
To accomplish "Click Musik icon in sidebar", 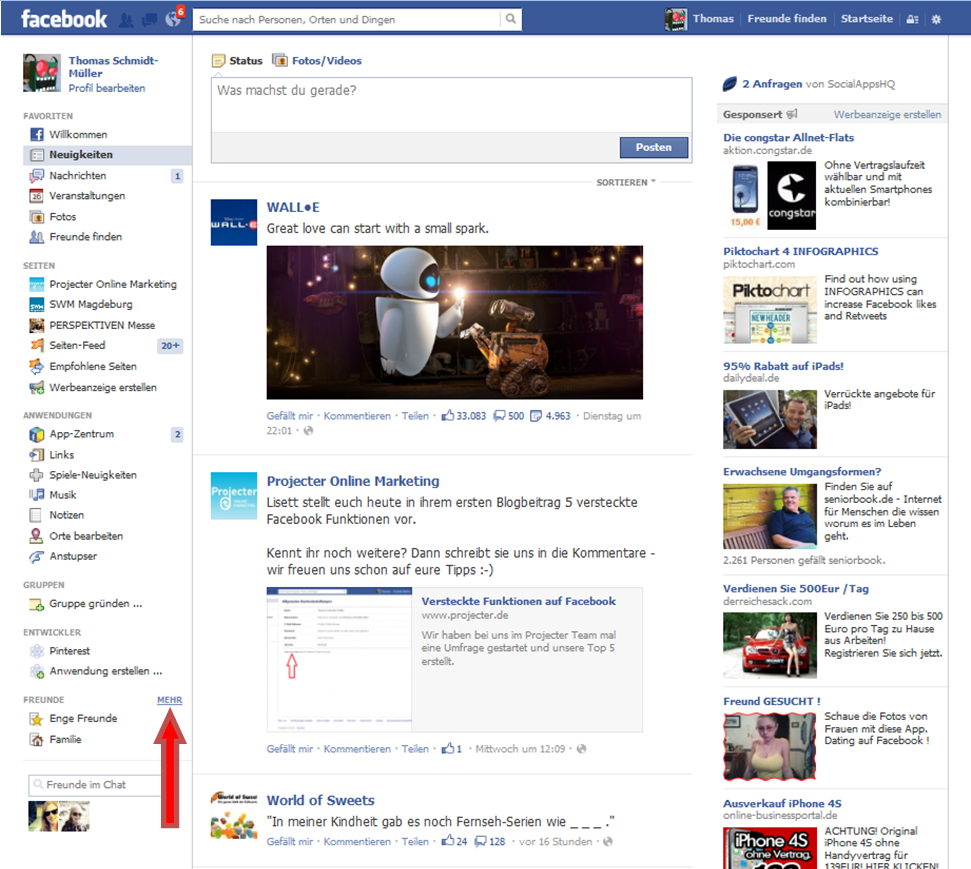I will [37, 495].
